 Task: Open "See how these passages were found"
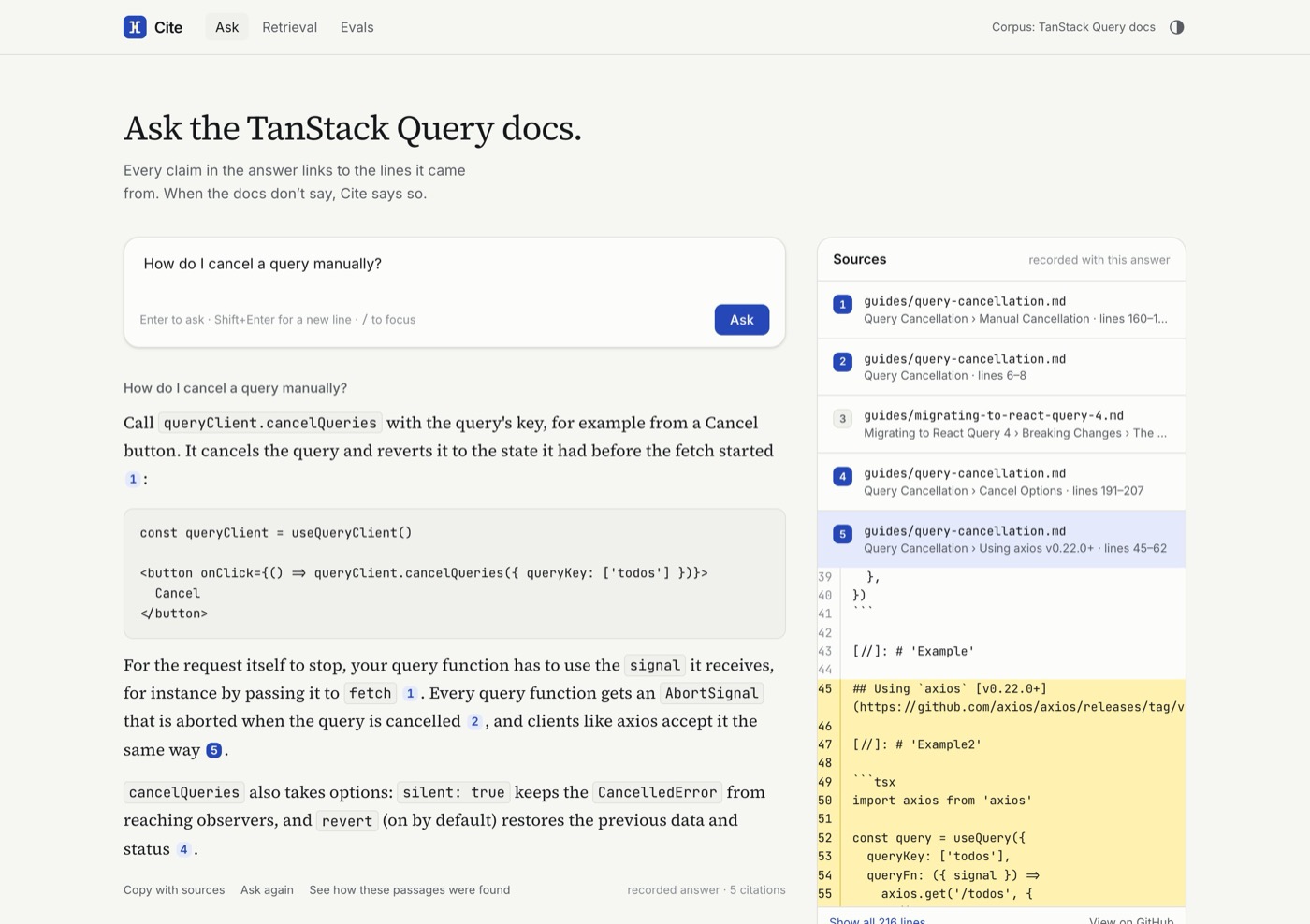point(410,890)
